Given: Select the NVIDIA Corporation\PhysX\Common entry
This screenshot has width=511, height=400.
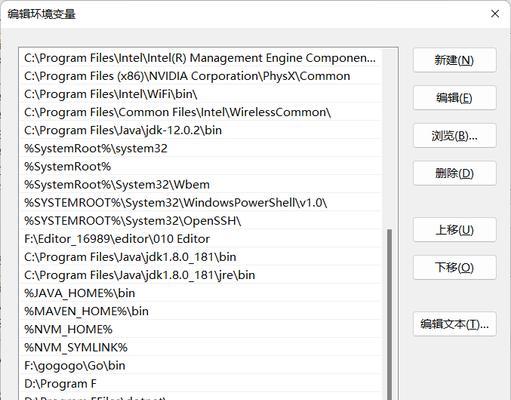Looking at the screenshot, I should point(200,76).
